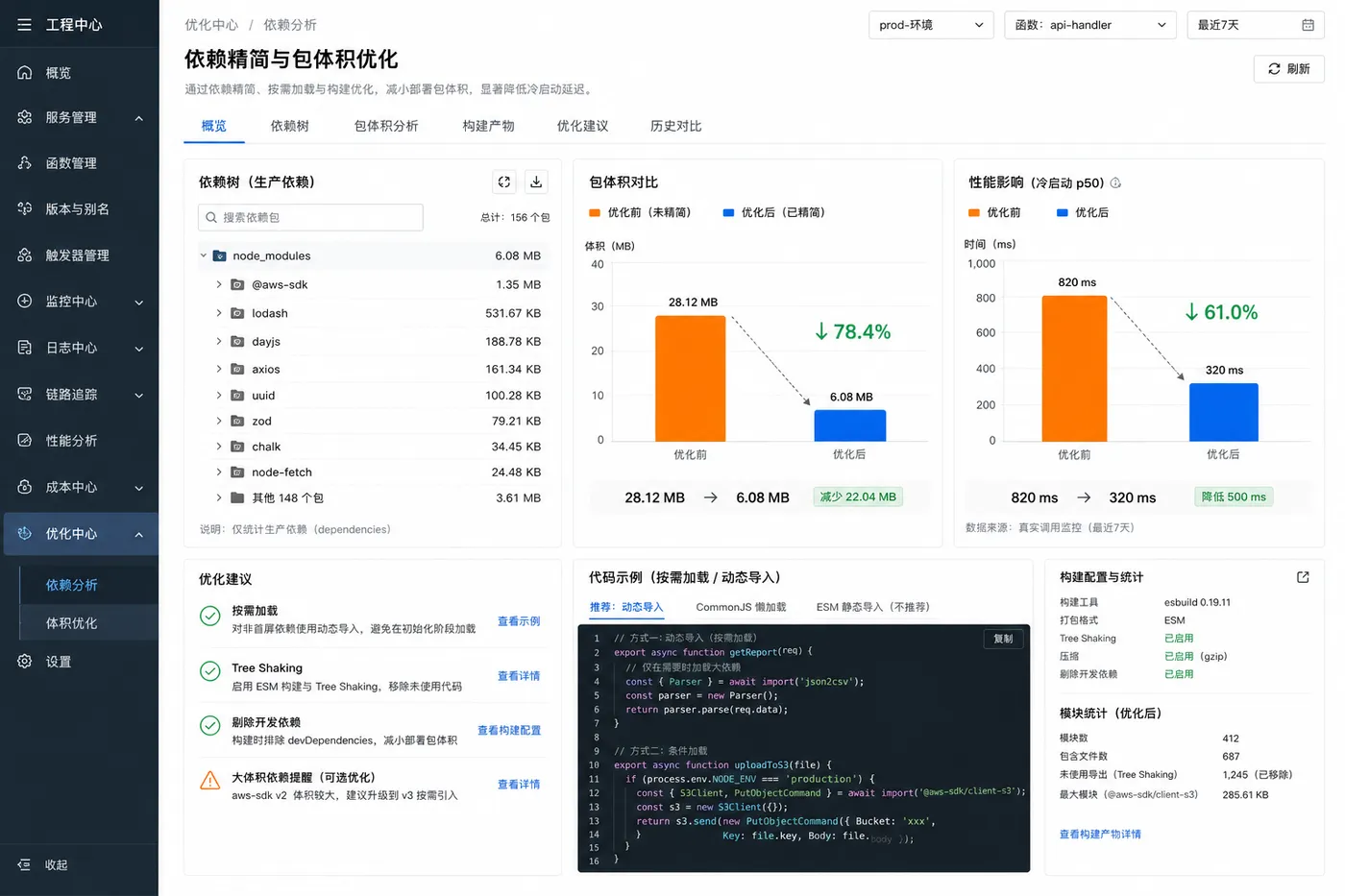Screen dimensions: 1345x896
Task: Click the node-fetch row in the dependency tree
Action: pos(373,472)
